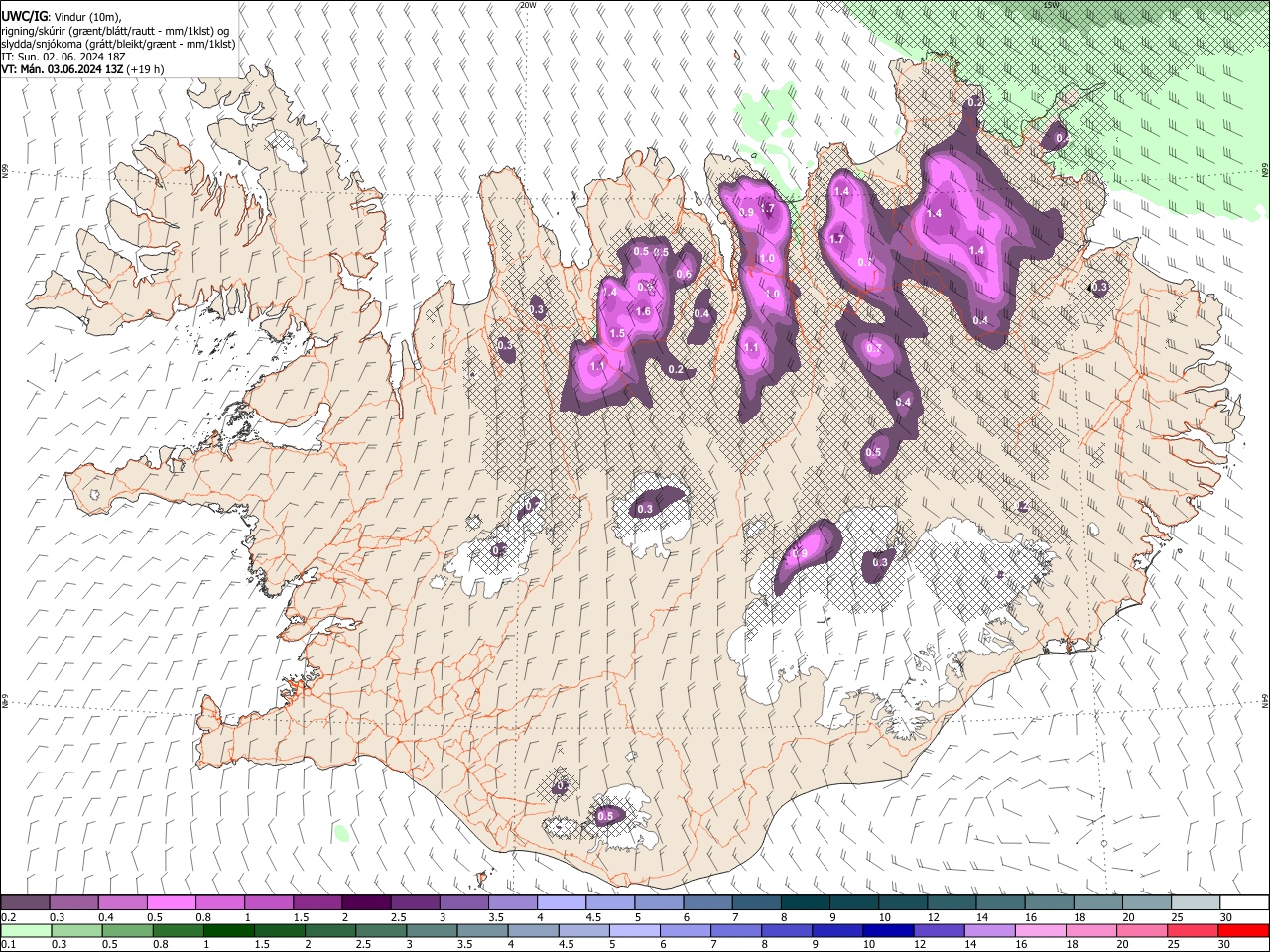Click the 15W longitude label
1270x952 pixels.
pos(1050,5)
